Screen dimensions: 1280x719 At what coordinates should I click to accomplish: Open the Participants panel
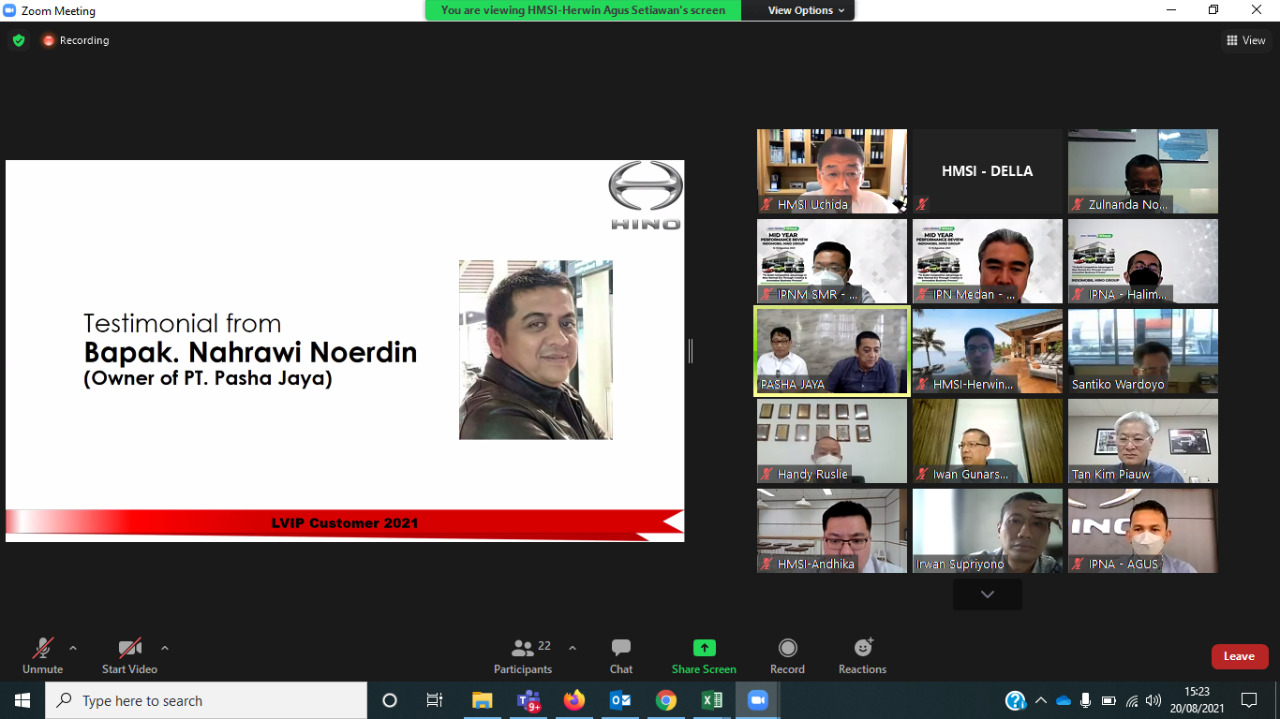click(523, 656)
